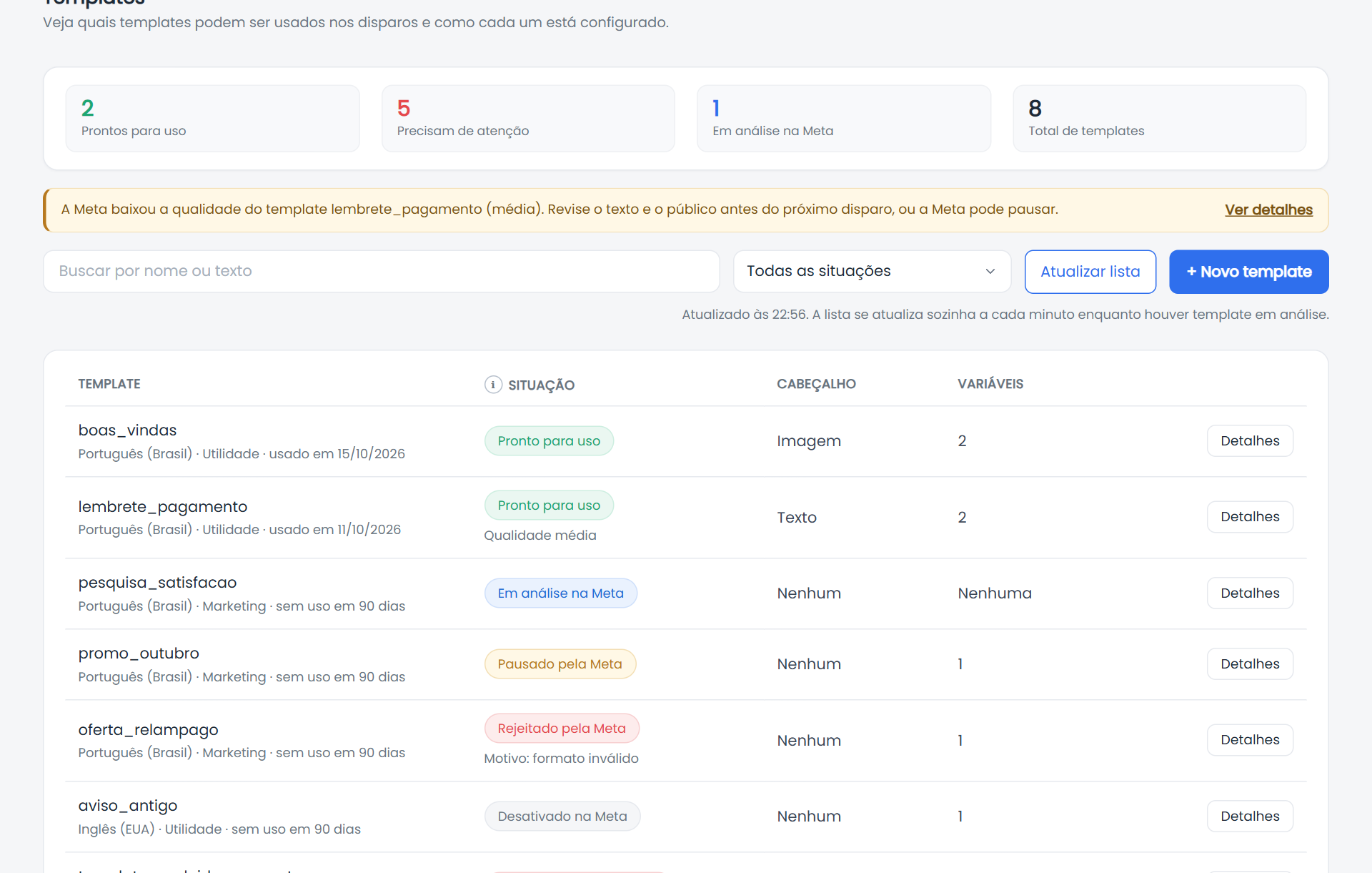1372x873 pixels.
Task: Click the Pronto para uso badge of lembrete_pagamento
Action: point(549,505)
